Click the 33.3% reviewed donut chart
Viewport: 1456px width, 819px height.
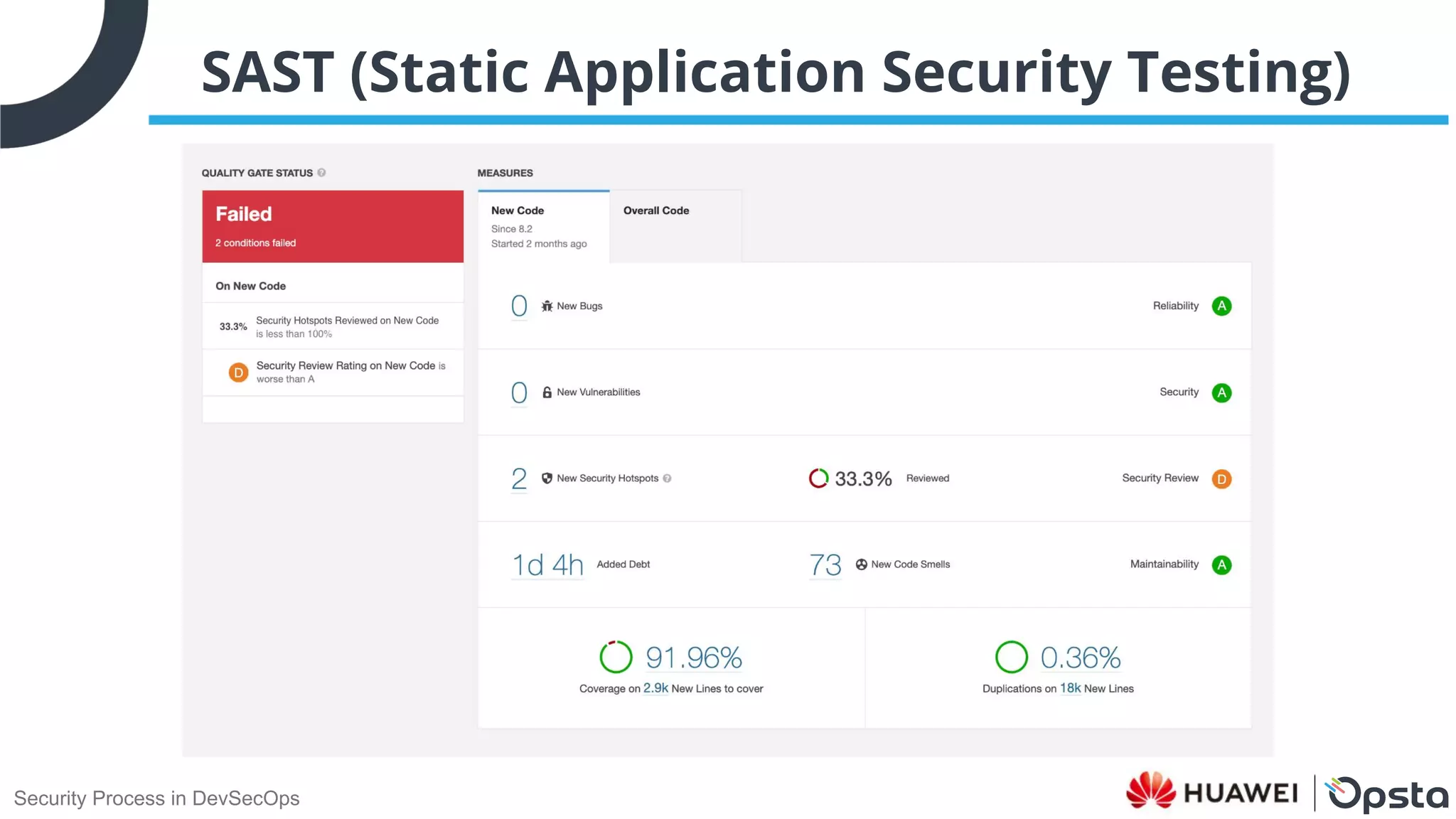click(818, 478)
